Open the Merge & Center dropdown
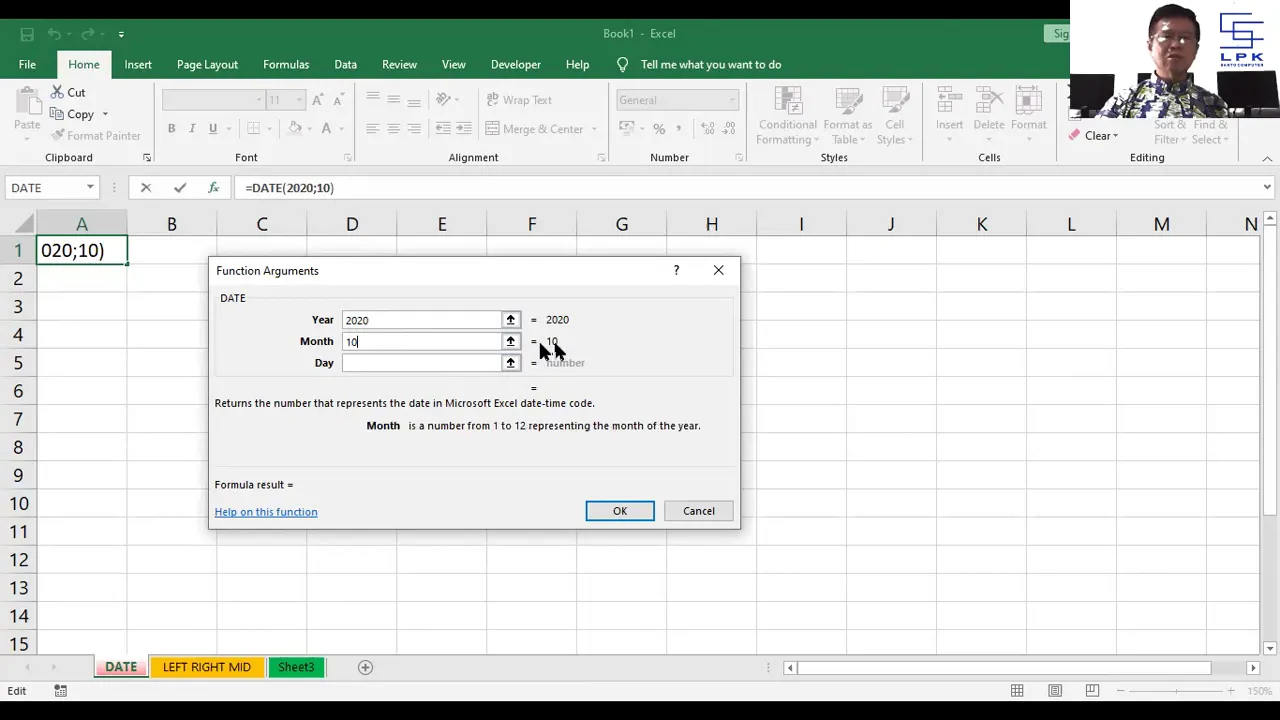 tap(594, 129)
